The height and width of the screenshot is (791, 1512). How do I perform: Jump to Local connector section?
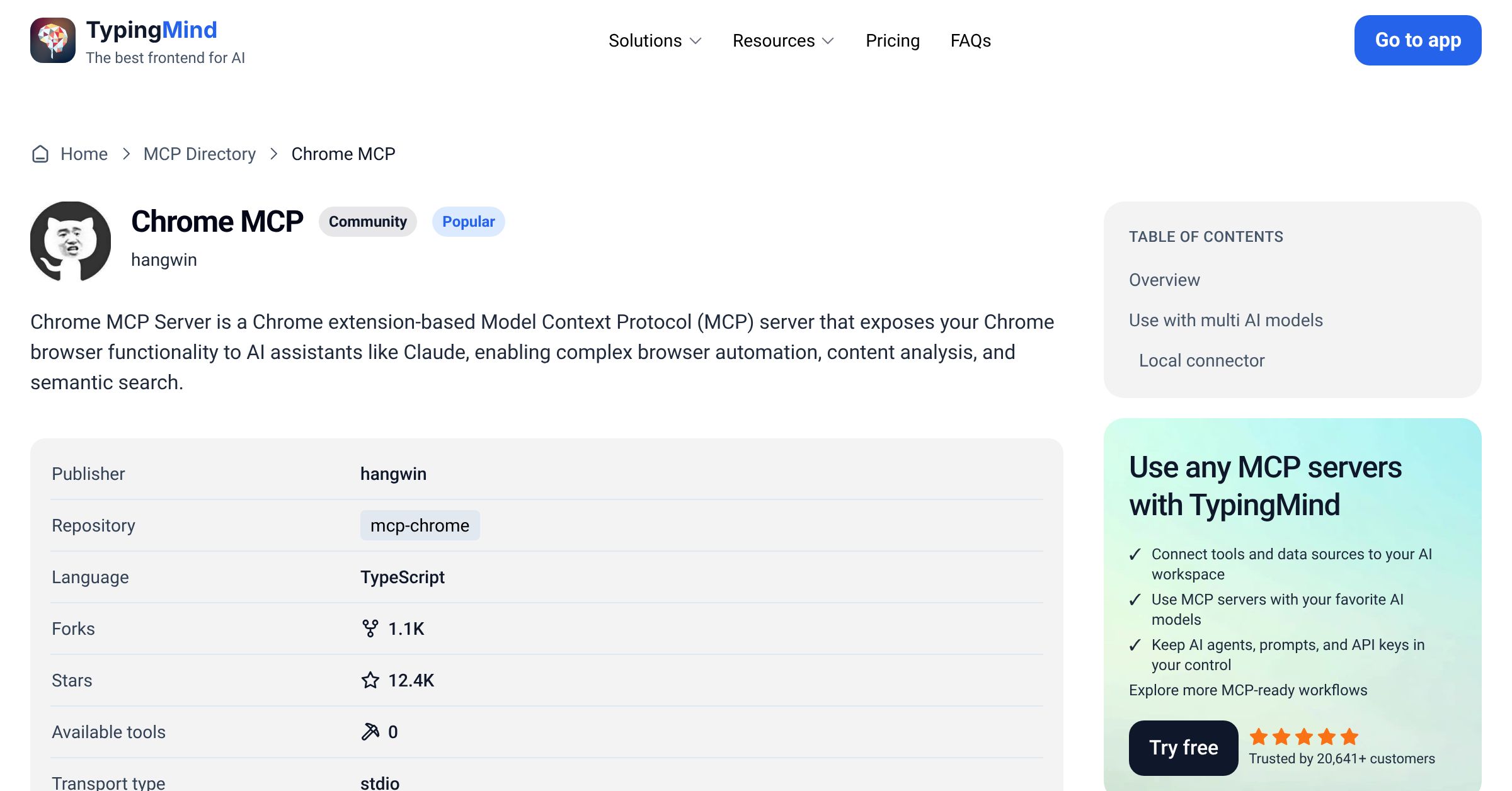(1202, 360)
